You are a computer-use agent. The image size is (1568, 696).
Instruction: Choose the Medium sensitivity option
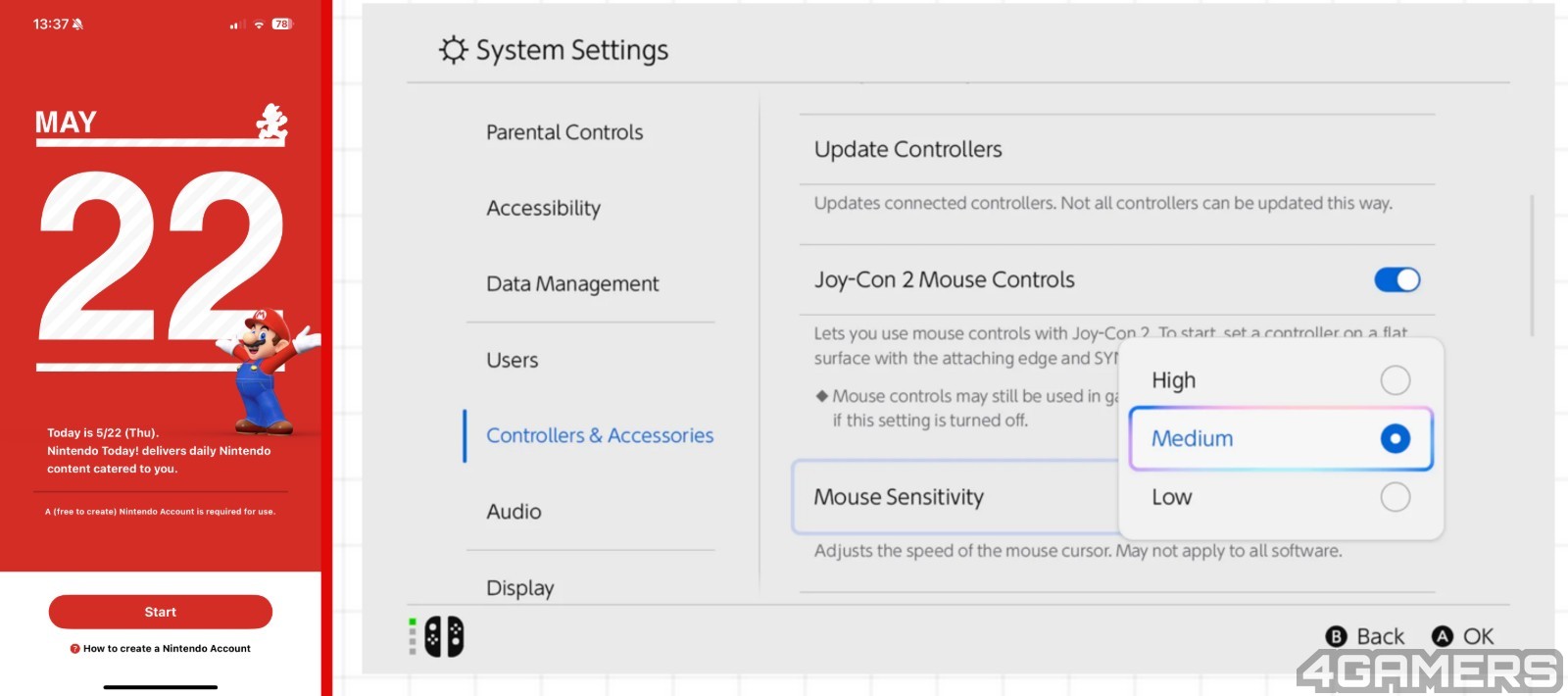(1281, 438)
